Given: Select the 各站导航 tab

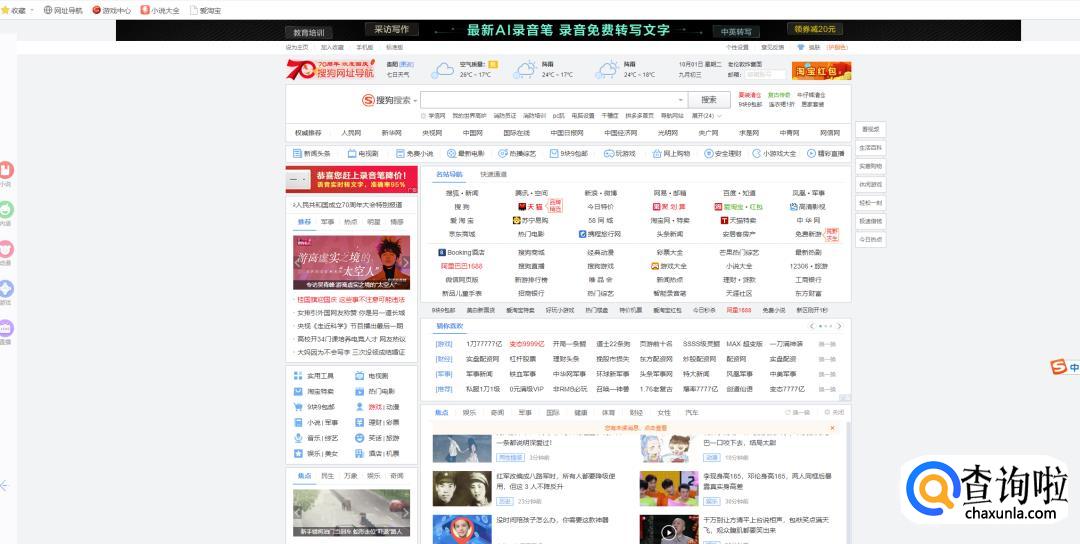Looking at the screenshot, I should pos(449,174).
